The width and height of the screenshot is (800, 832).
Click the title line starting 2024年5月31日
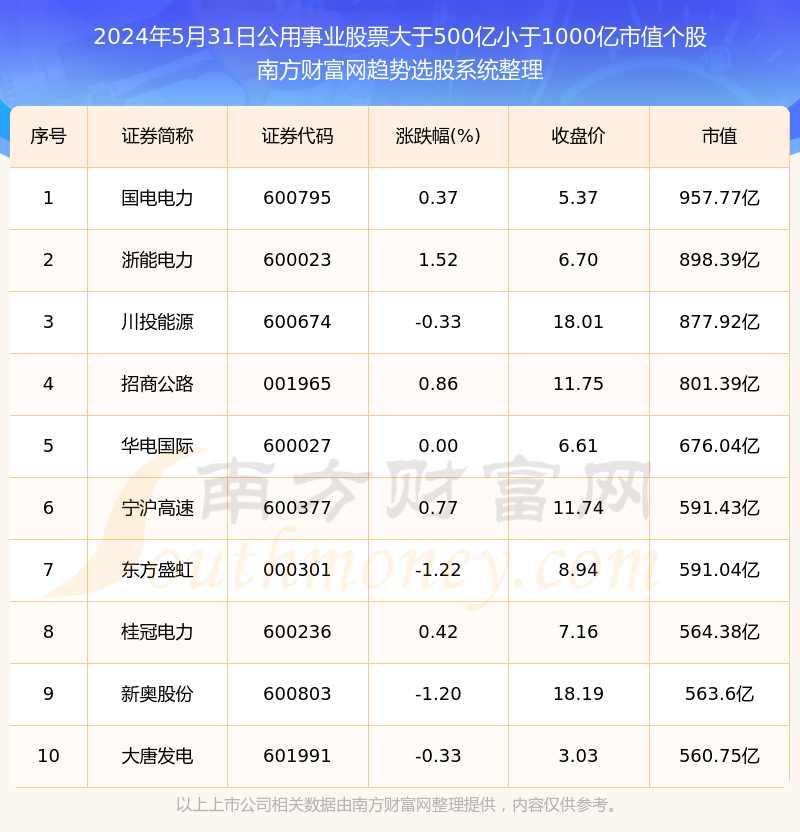click(400, 37)
